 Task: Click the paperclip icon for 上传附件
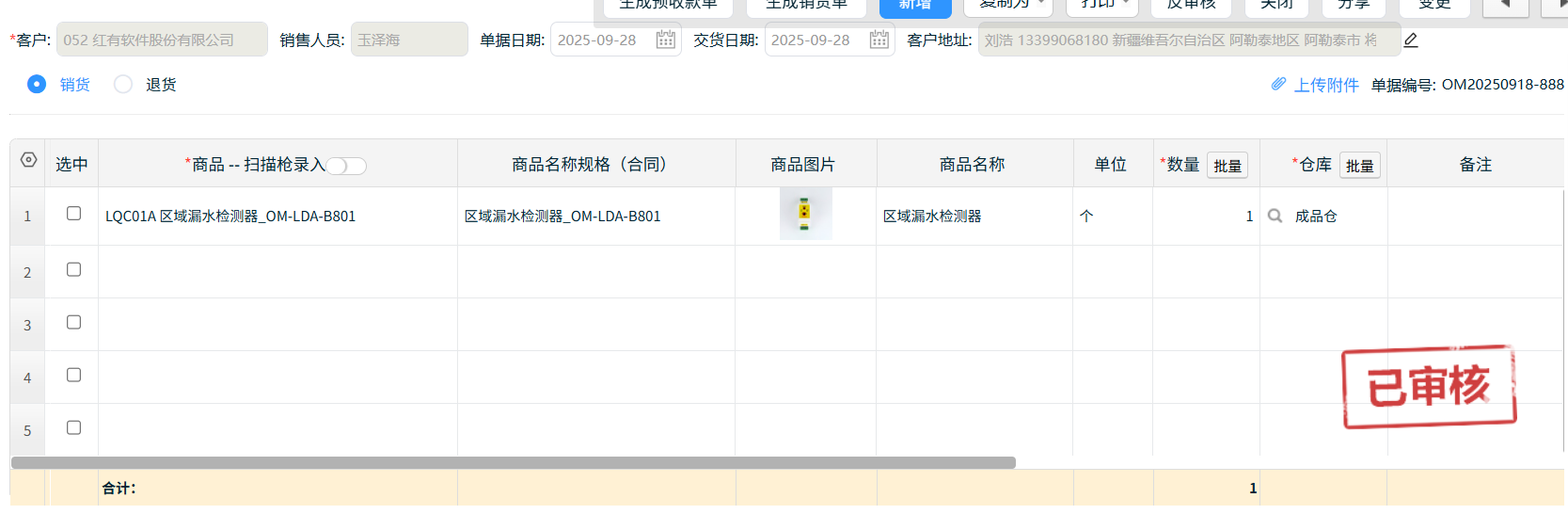tap(1278, 84)
